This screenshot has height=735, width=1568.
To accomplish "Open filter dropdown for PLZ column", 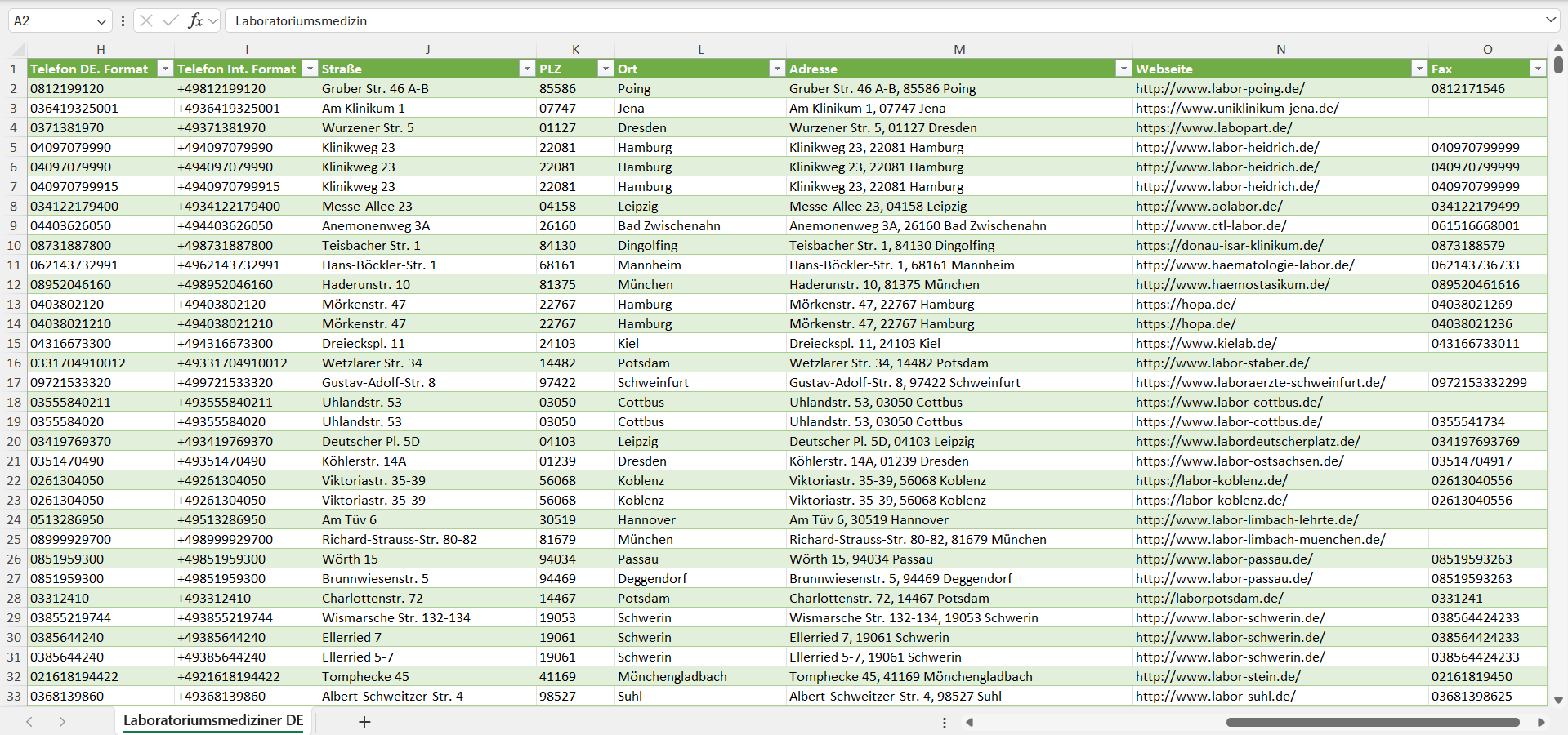I will coord(605,69).
